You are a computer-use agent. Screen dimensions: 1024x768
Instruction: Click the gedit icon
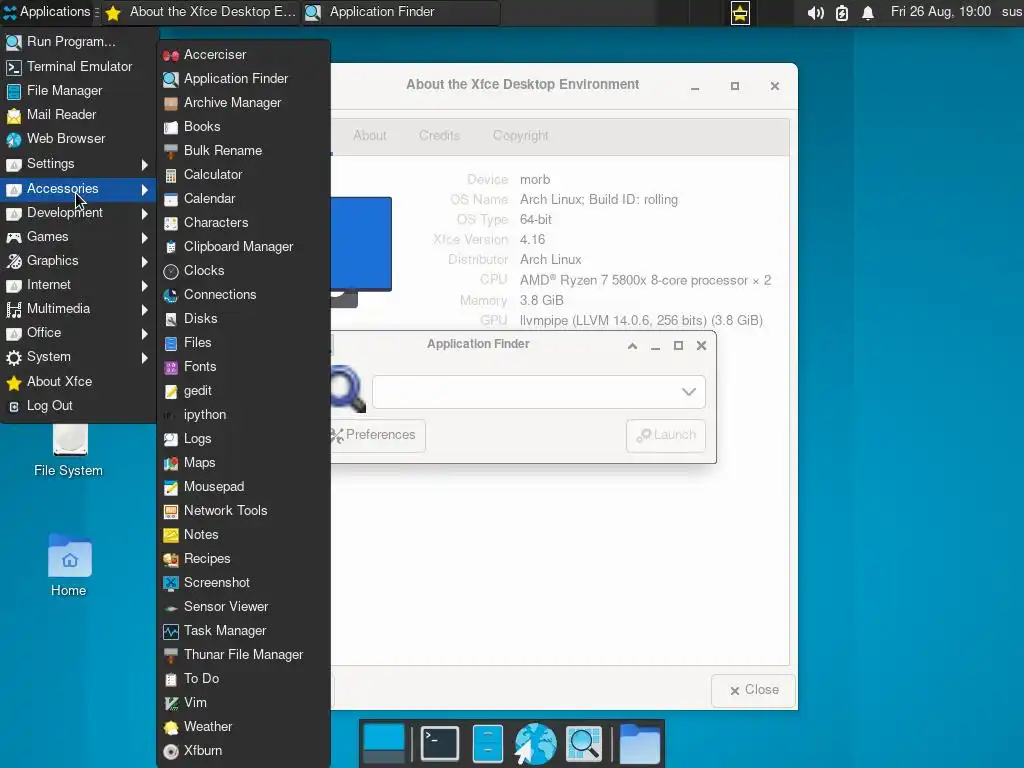click(x=170, y=391)
